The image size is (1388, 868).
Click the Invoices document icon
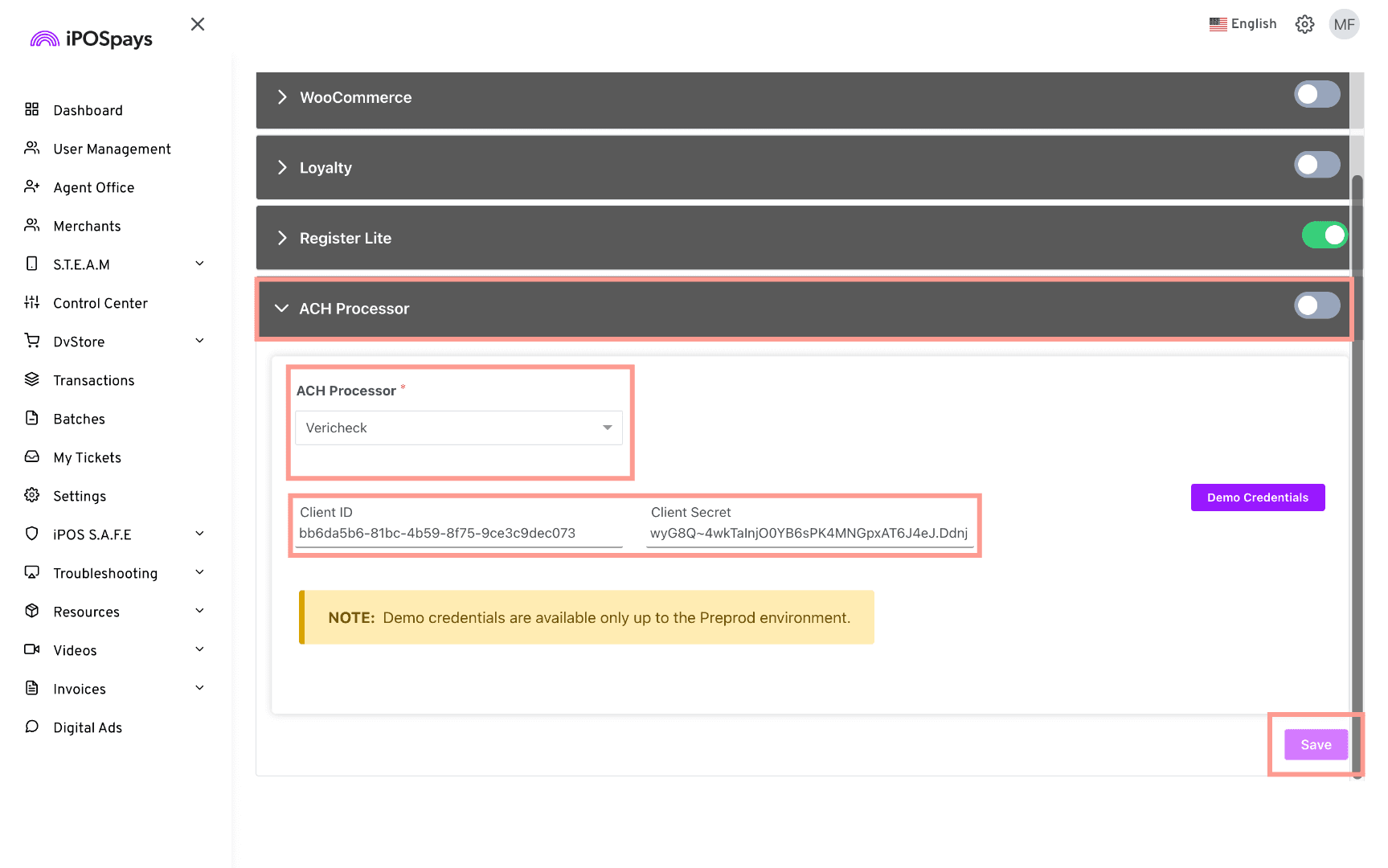(x=32, y=688)
